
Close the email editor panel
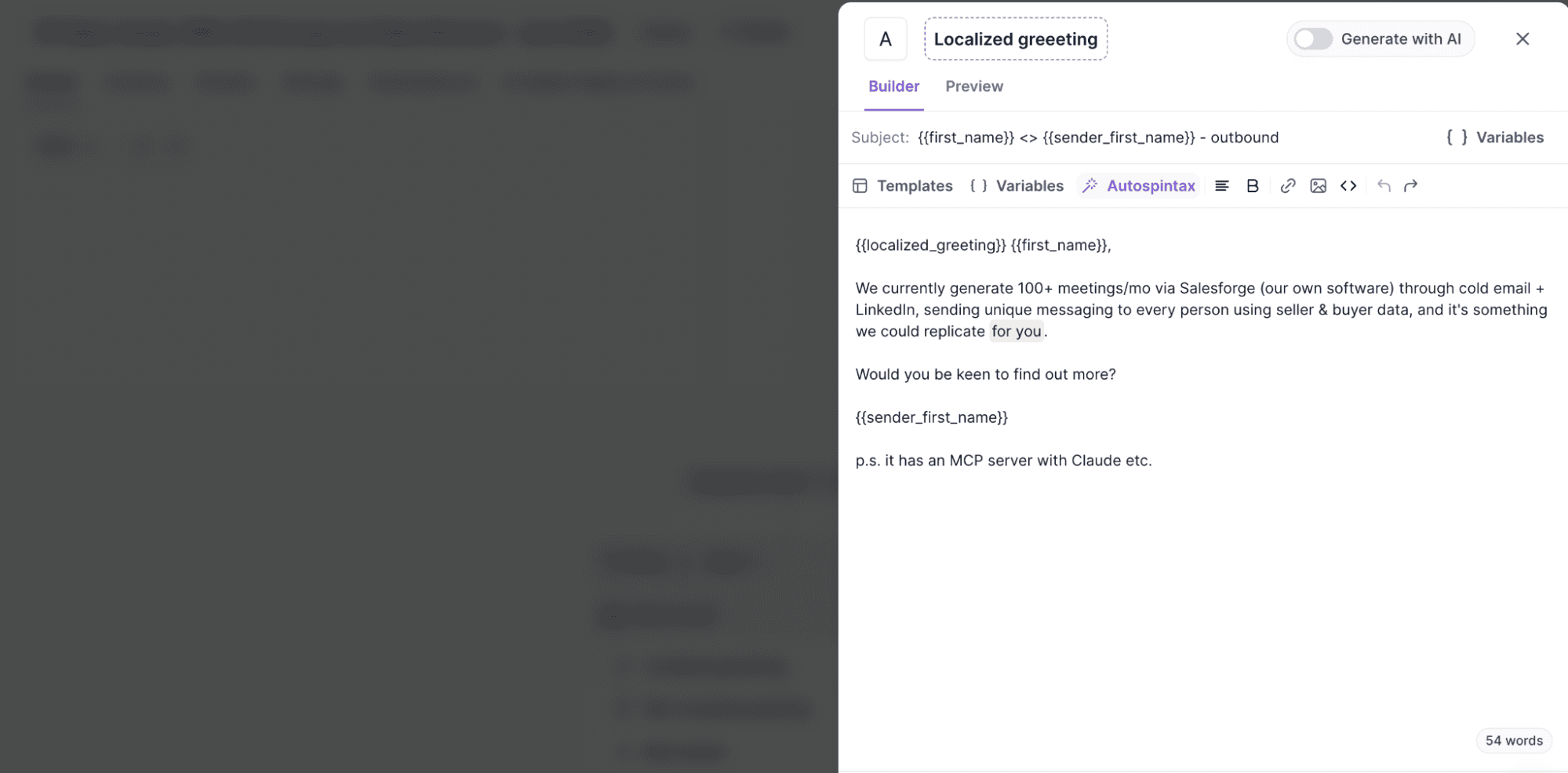pyautogui.click(x=1522, y=39)
